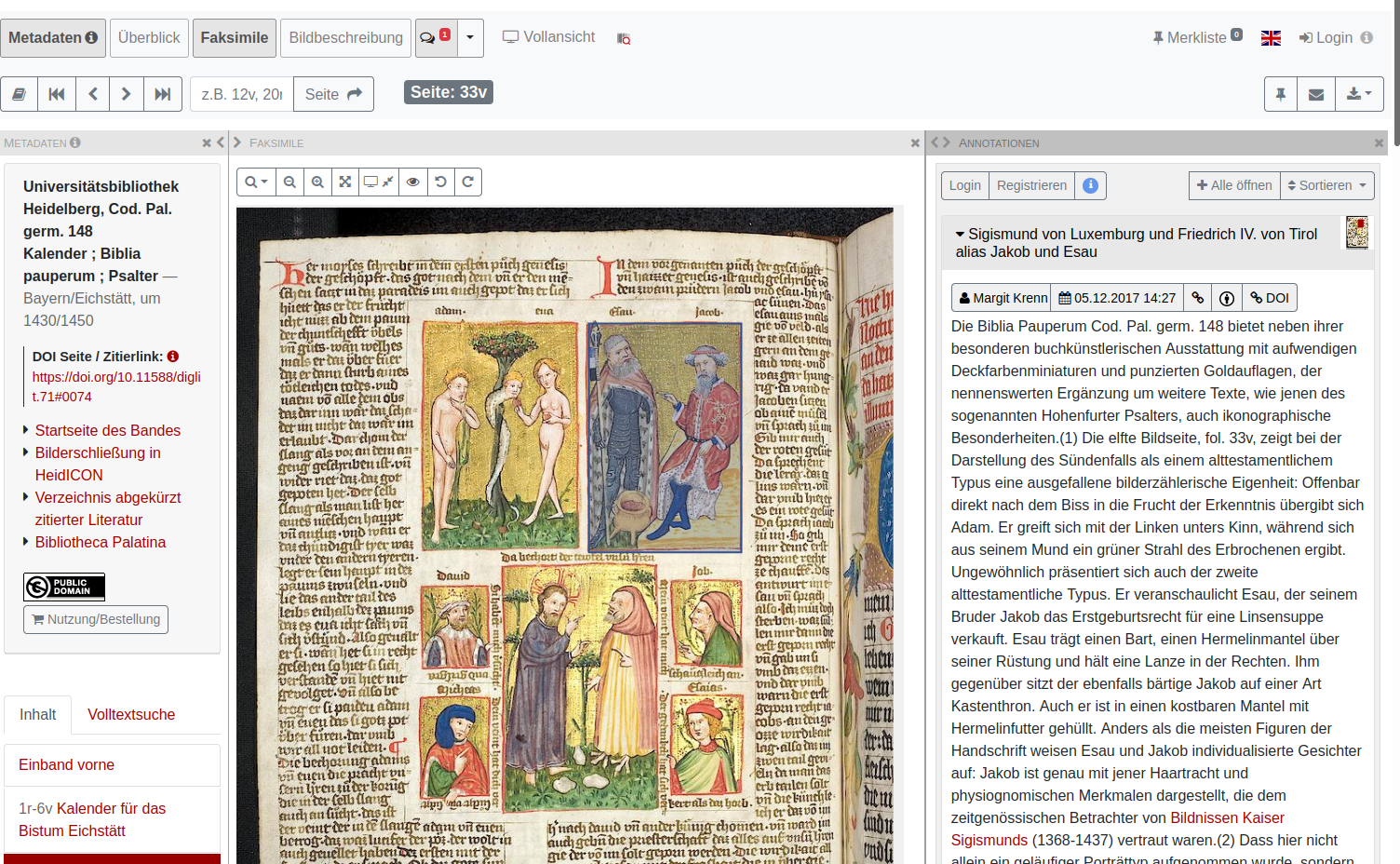Go to the previous page
1400x864 pixels.
point(93,94)
